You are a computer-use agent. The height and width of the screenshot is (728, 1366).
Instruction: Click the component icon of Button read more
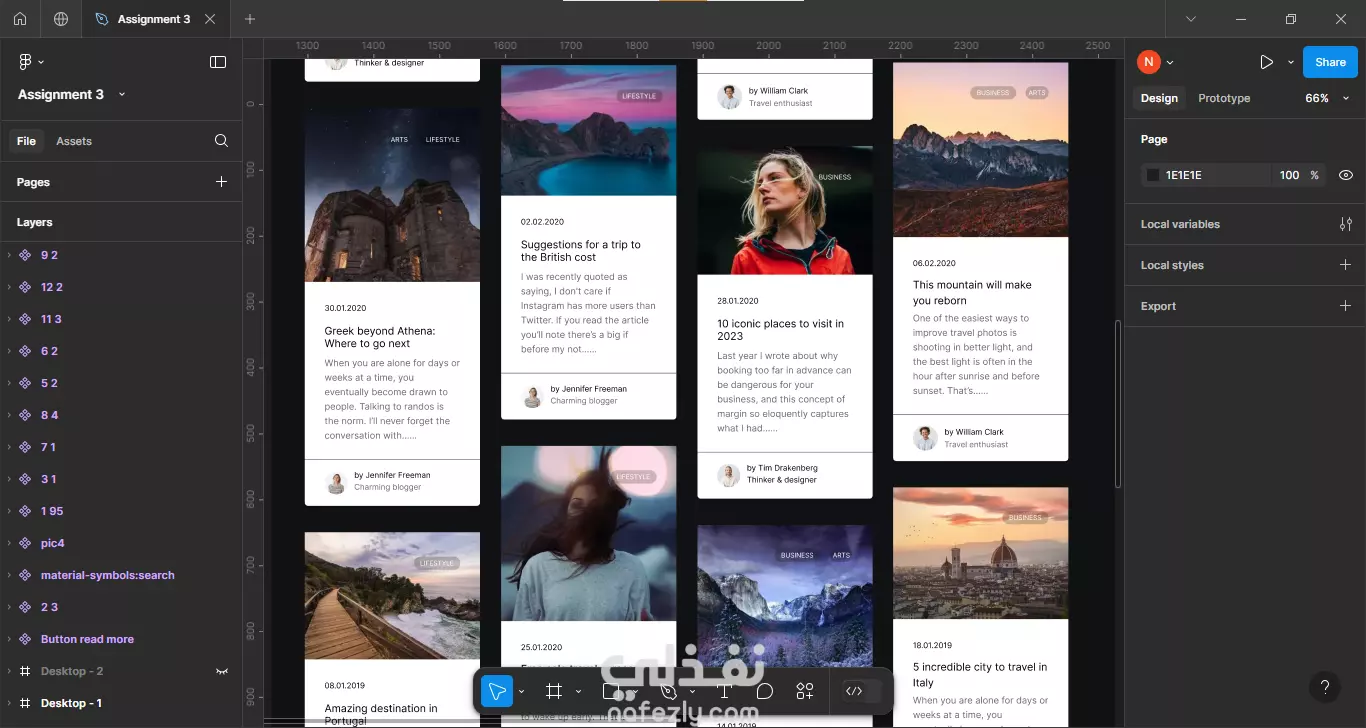(x=26, y=639)
